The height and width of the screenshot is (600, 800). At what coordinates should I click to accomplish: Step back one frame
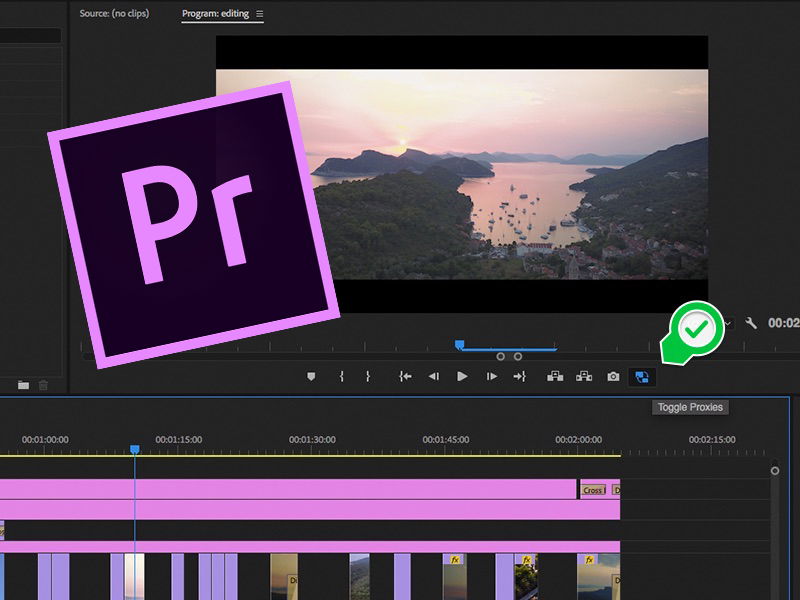(x=434, y=377)
